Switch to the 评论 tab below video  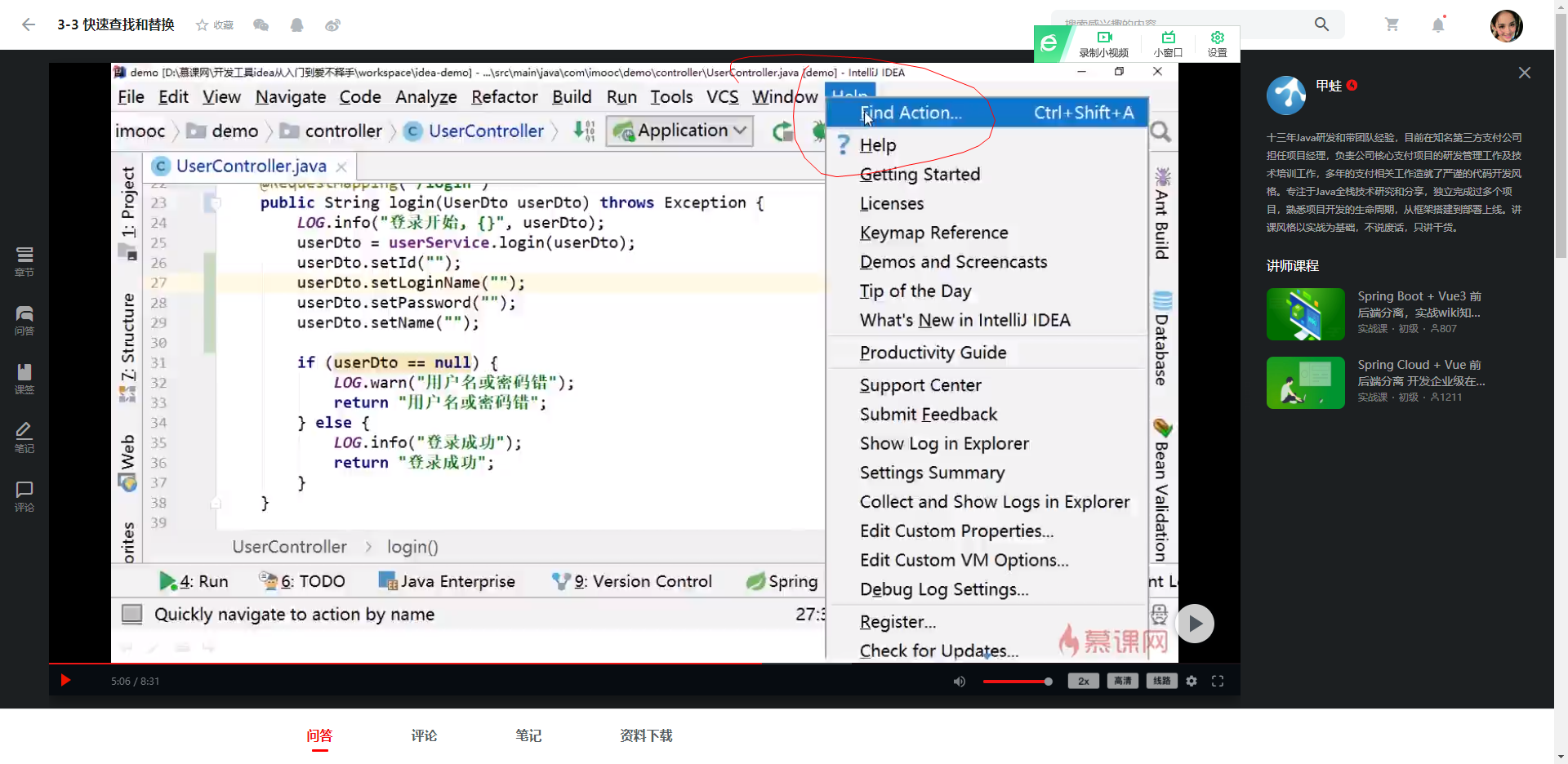pyautogui.click(x=424, y=735)
